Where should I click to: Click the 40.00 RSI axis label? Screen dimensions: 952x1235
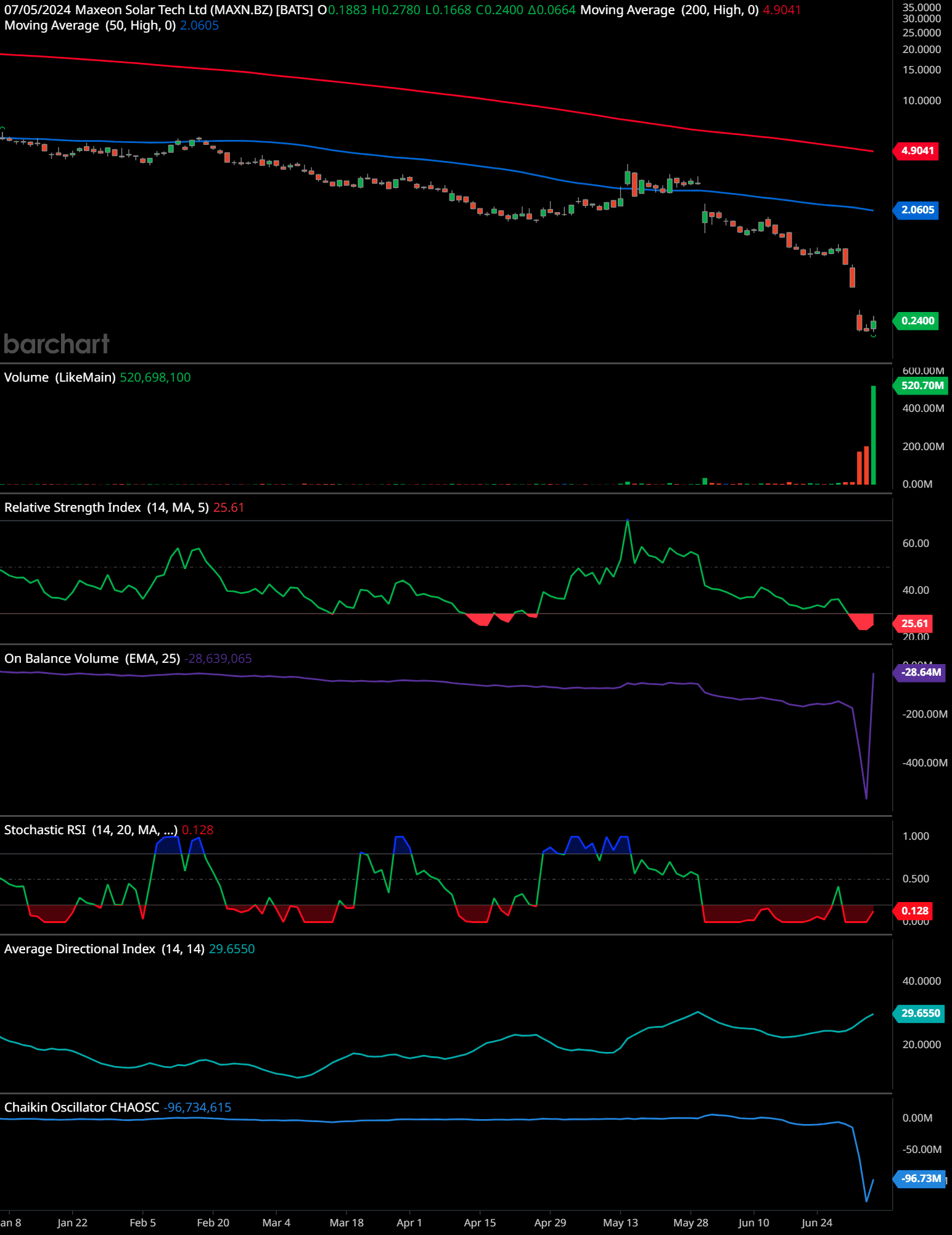[x=916, y=590]
